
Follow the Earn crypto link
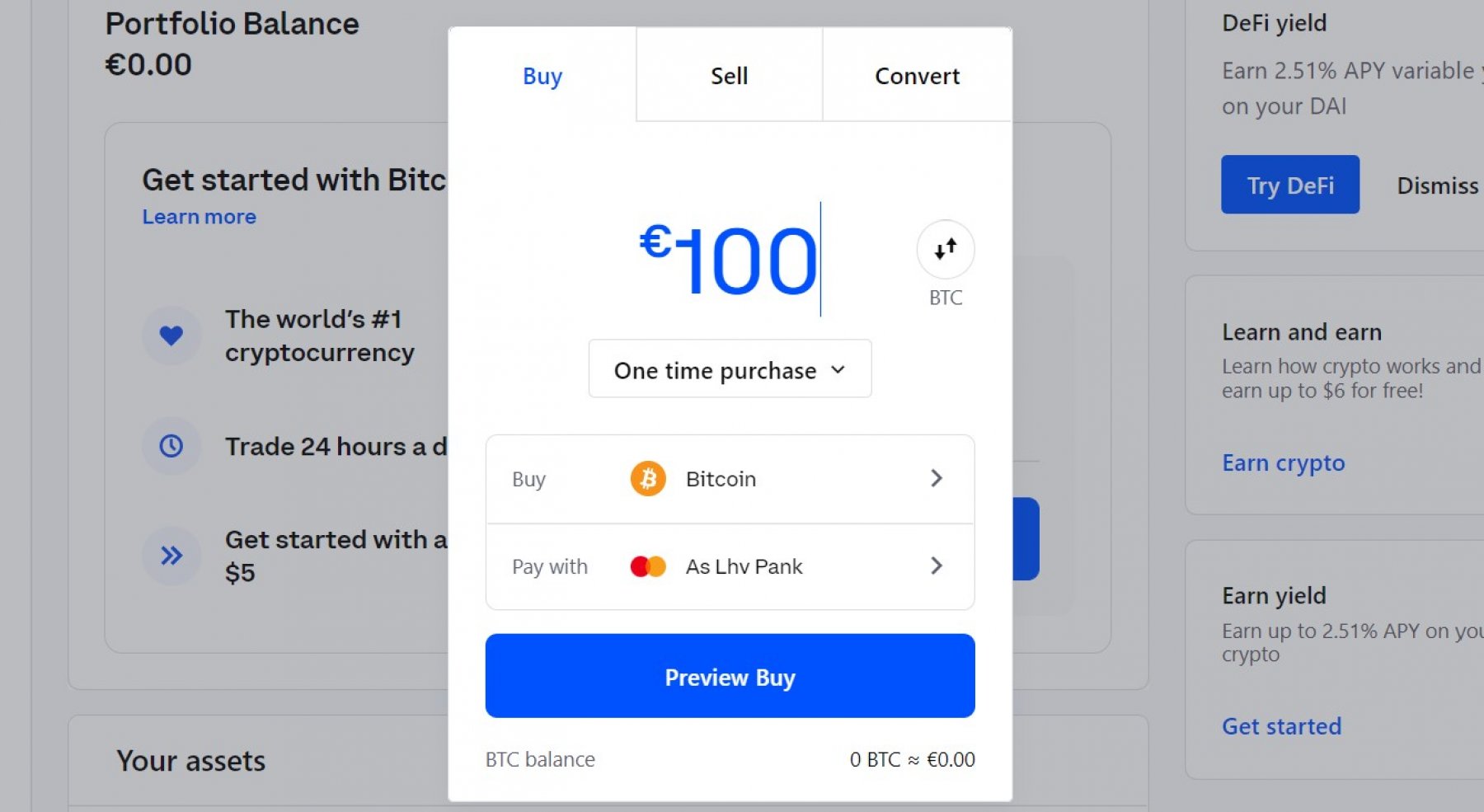pyautogui.click(x=1283, y=463)
